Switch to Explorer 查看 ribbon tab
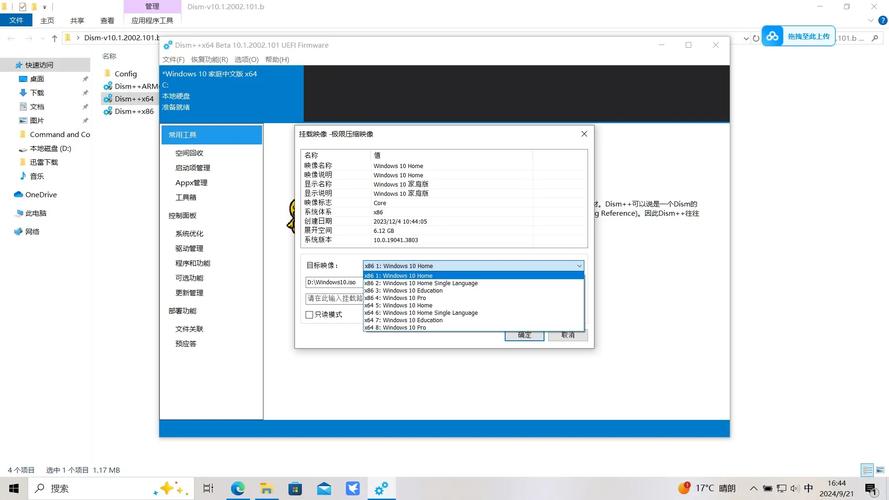889x500 pixels. (107, 20)
